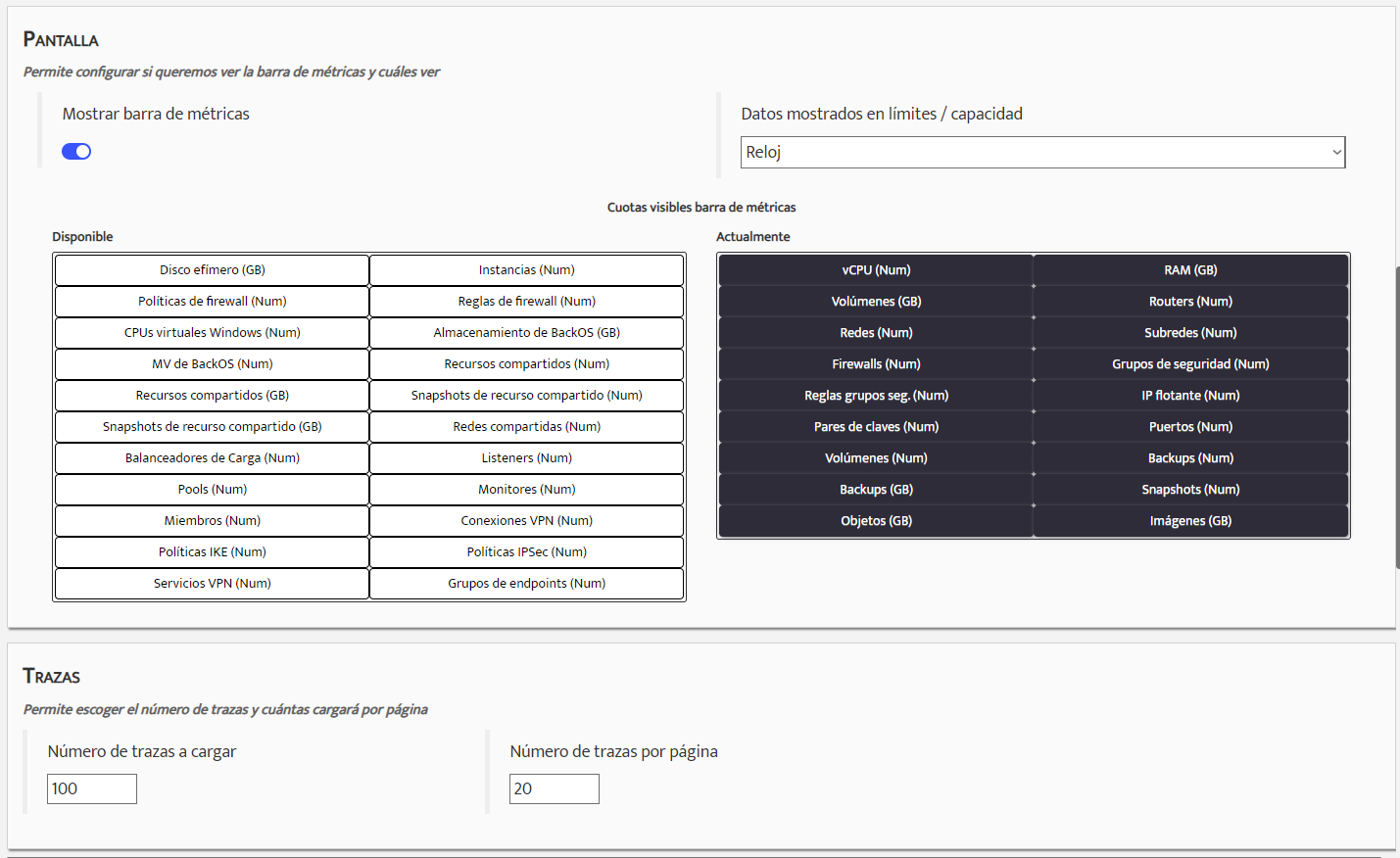Screen dimensions: 1400x858
Task: Select Recursos compartidos (Num) quota
Action: 527,363
